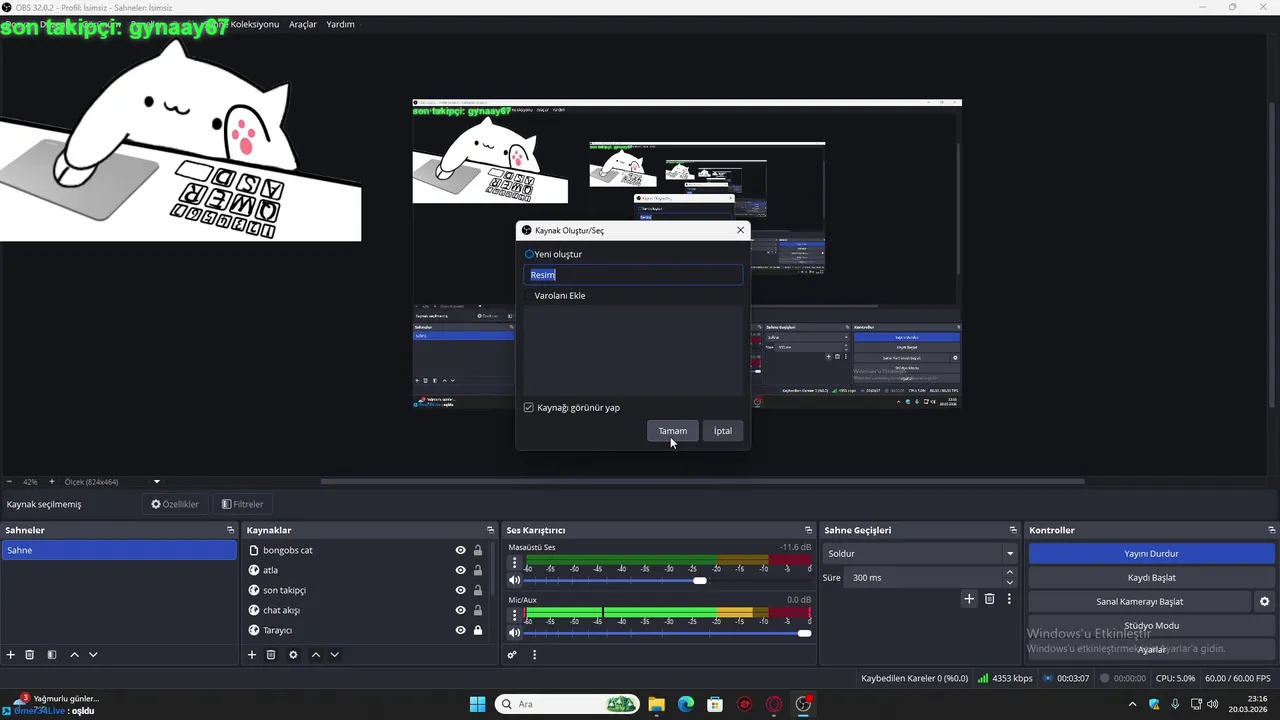Add a new source in Kaynaklar panel
The width and height of the screenshot is (1280, 720).
pyautogui.click(x=252, y=655)
